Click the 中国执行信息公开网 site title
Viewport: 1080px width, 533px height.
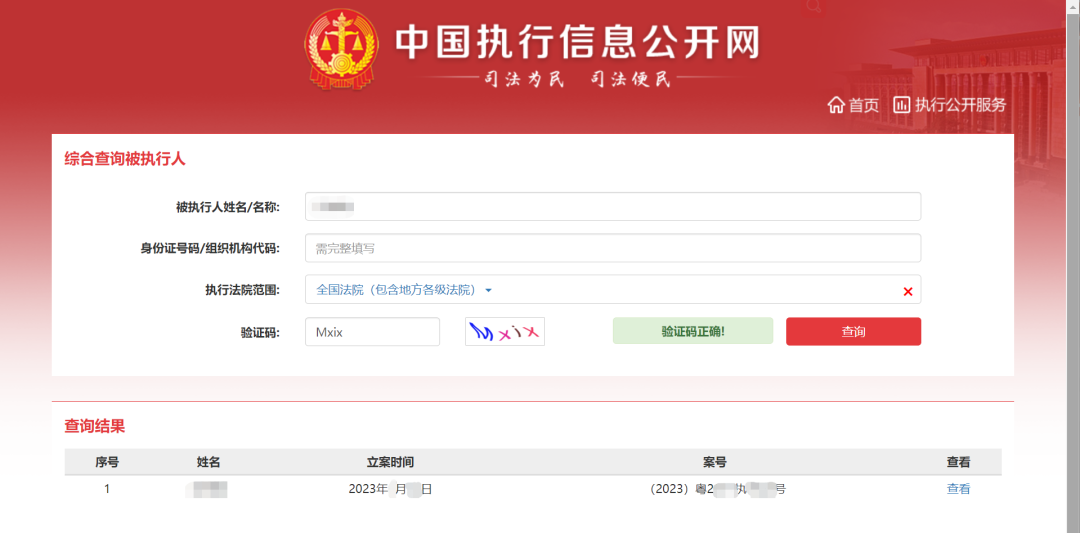click(577, 44)
